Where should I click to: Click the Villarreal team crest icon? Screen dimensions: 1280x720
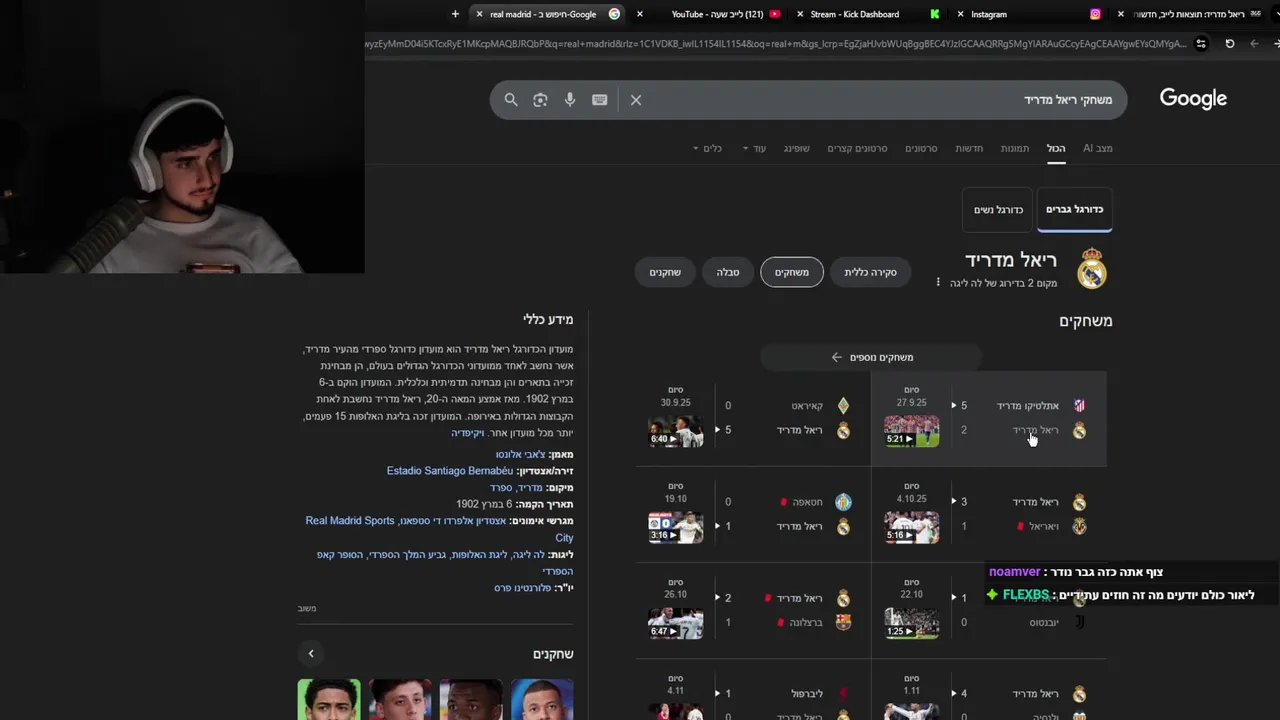pyautogui.click(x=1079, y=526)
